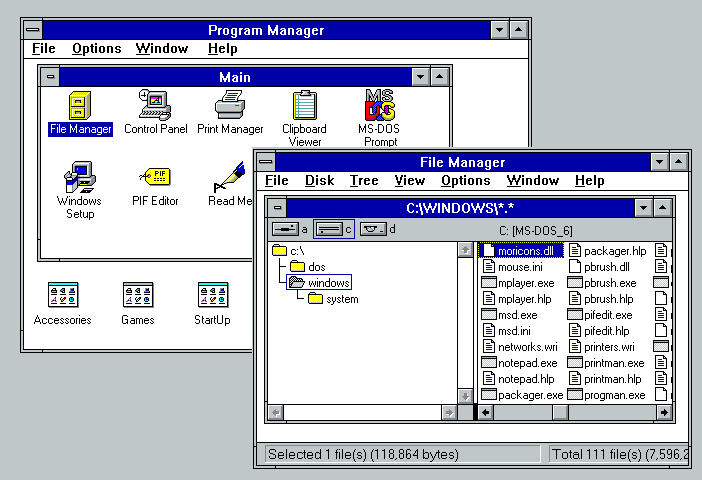
Task: Open the Windows Setup icon
Action: pos(79,180)
